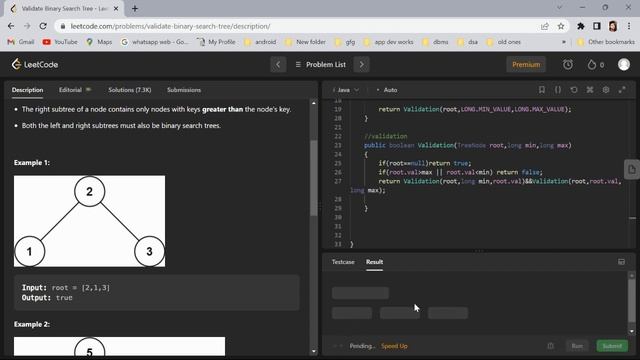Collapse the console panel with its icon
640x360 pixels.
pos(621,262)
